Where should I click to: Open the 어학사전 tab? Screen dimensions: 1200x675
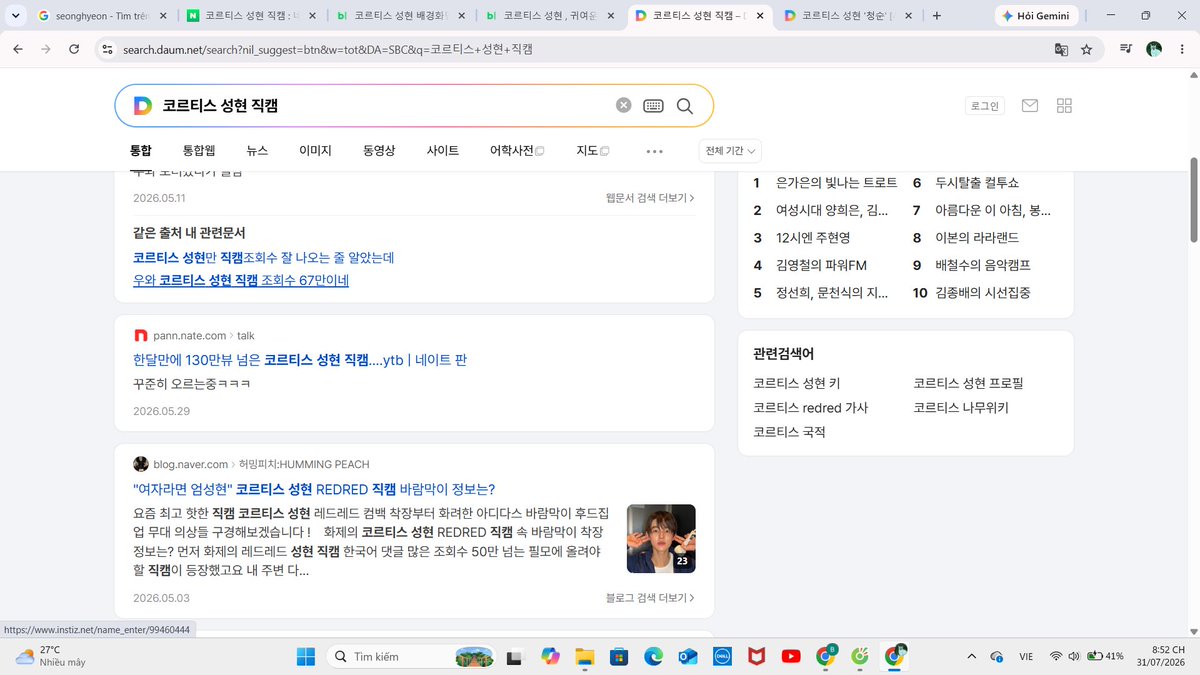(516, 151)
